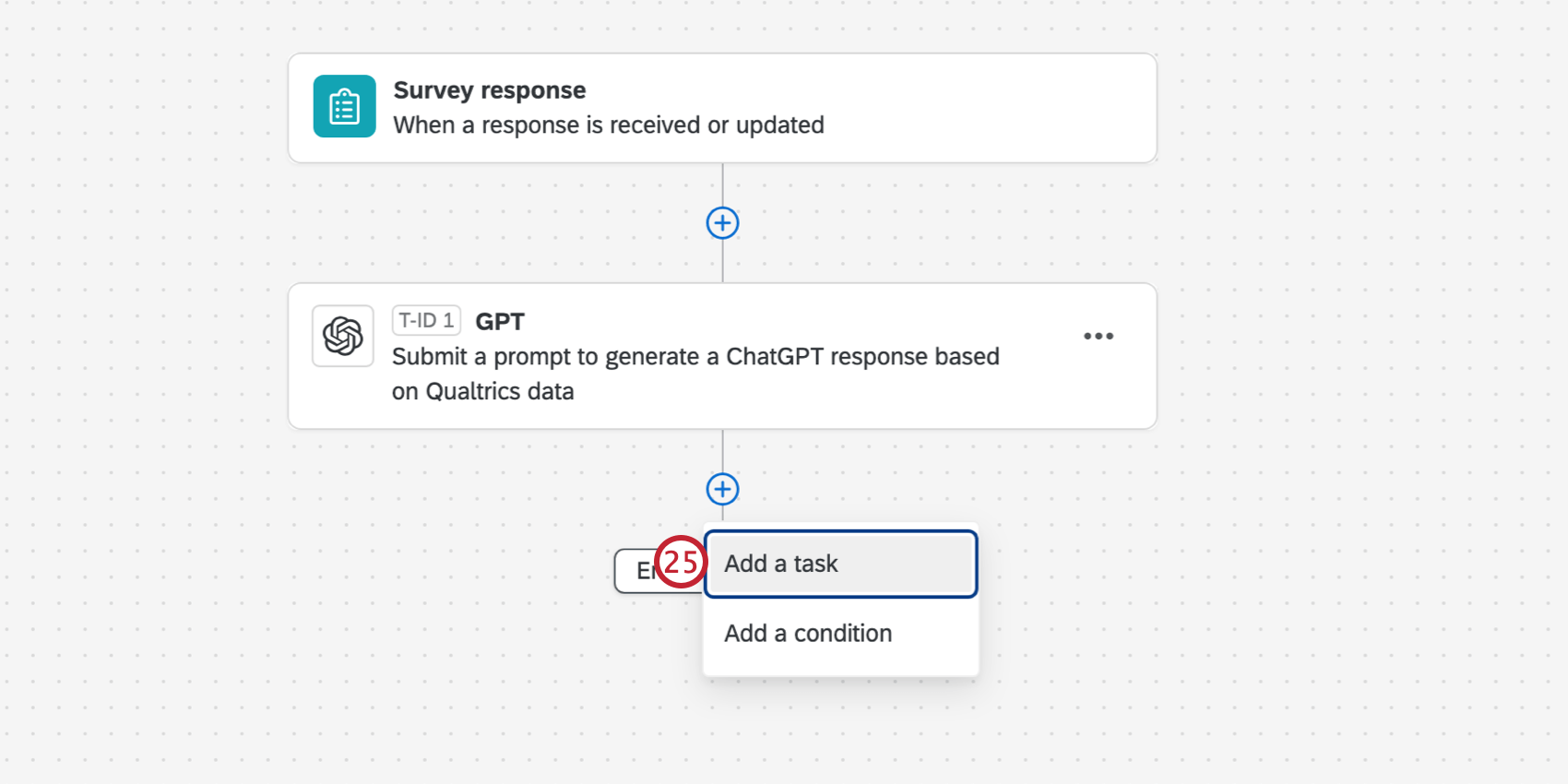Open the GPT task options with the three-dot icon

point(1099,336)
